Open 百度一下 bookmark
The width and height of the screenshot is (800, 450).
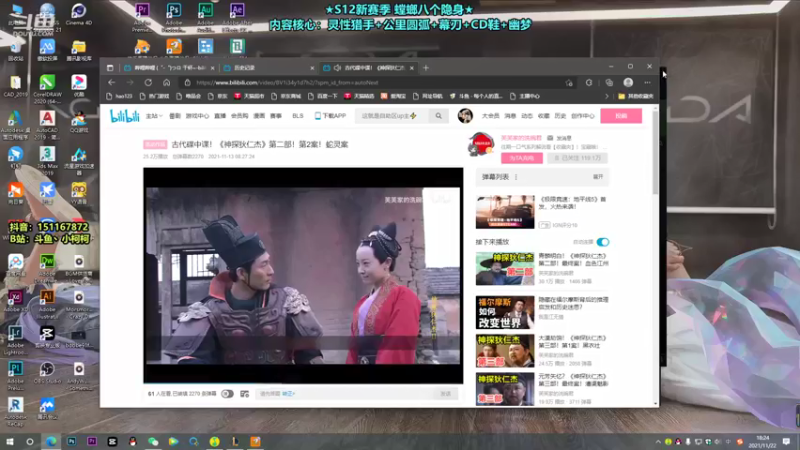pyautogui.click(x=322, y=96)
